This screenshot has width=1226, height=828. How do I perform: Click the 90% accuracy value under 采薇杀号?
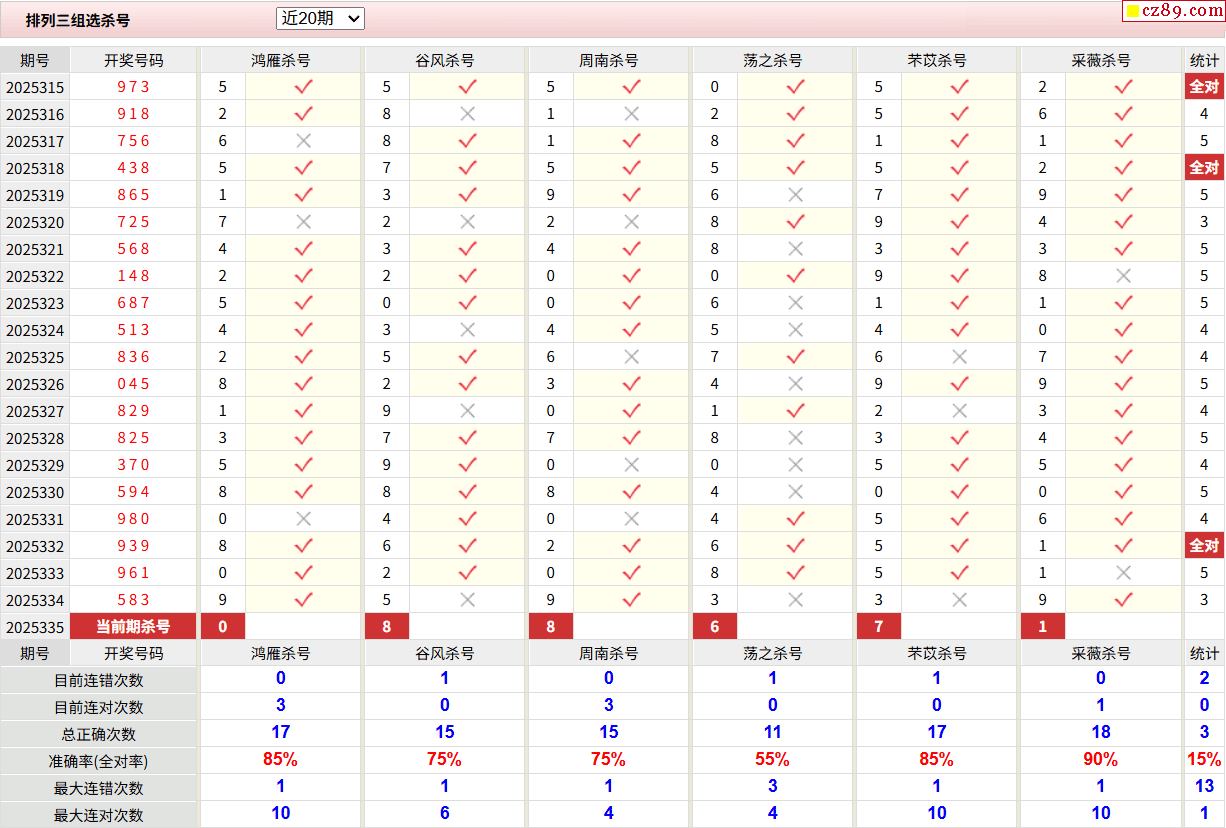click(1100, 759)
